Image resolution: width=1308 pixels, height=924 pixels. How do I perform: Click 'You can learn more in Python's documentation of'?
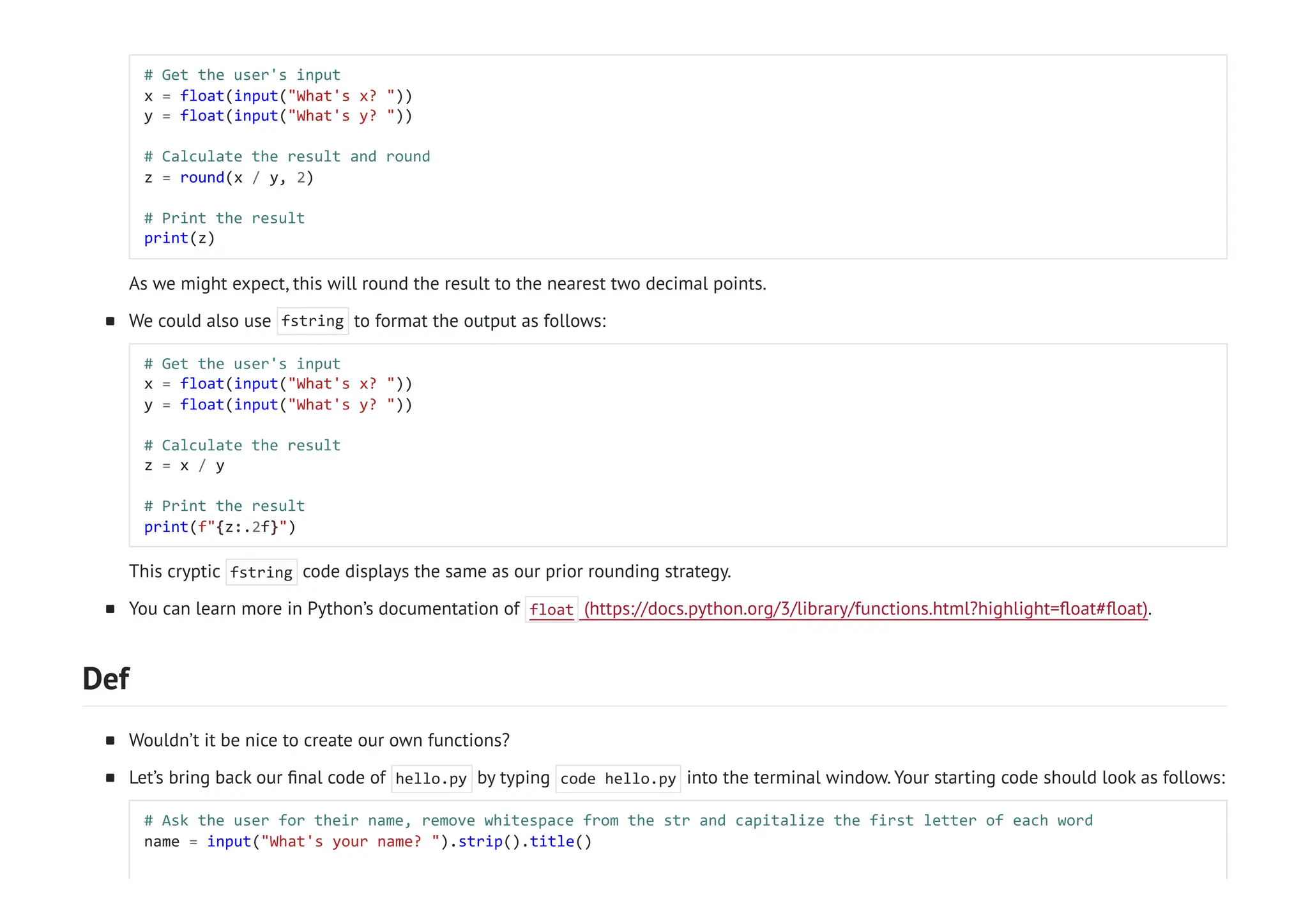[x=324, y=609]
